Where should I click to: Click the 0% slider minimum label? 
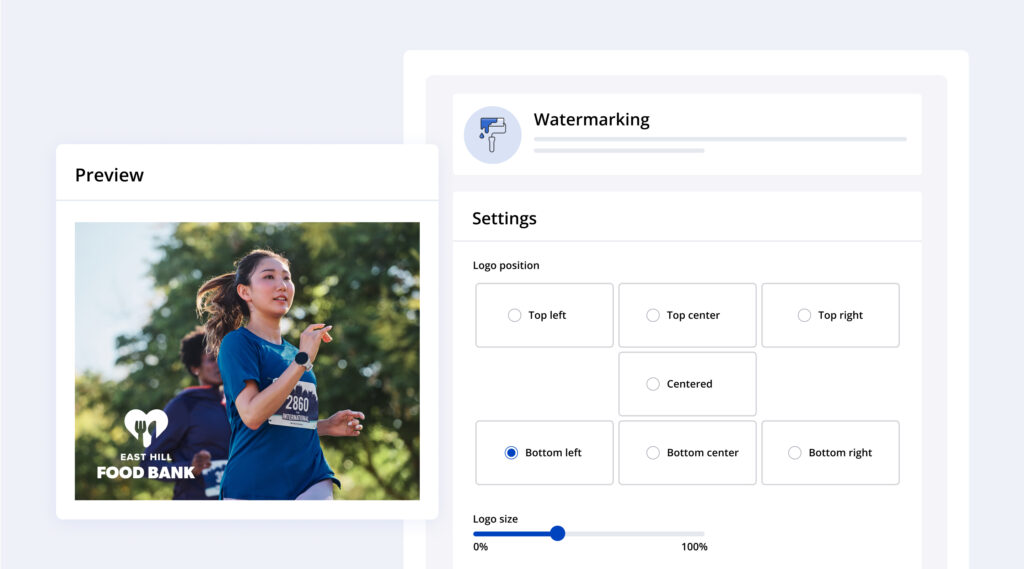pyautogui.click(x=480, y=547)
